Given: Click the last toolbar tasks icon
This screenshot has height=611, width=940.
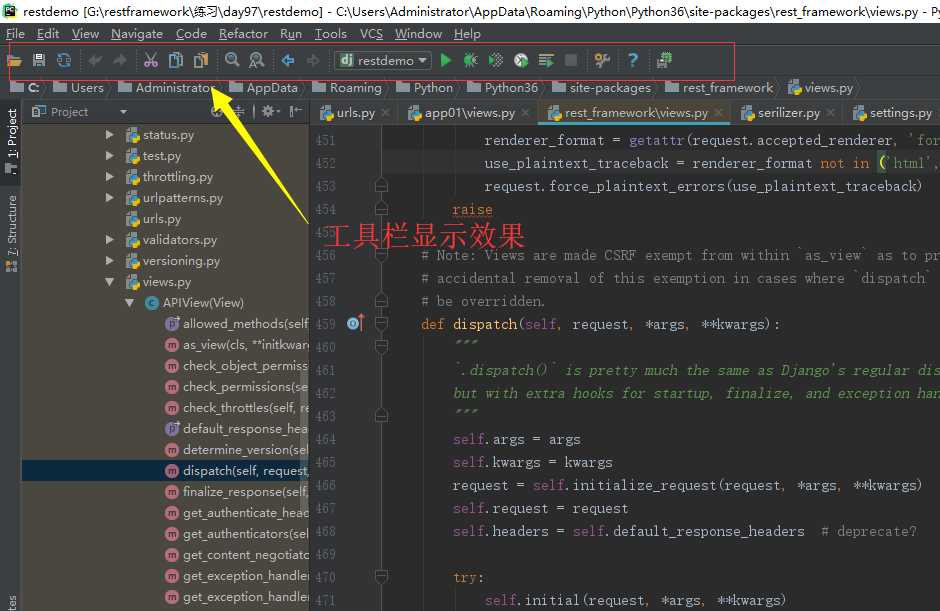Looking at the screenshot, I should (x=664, y=60).
